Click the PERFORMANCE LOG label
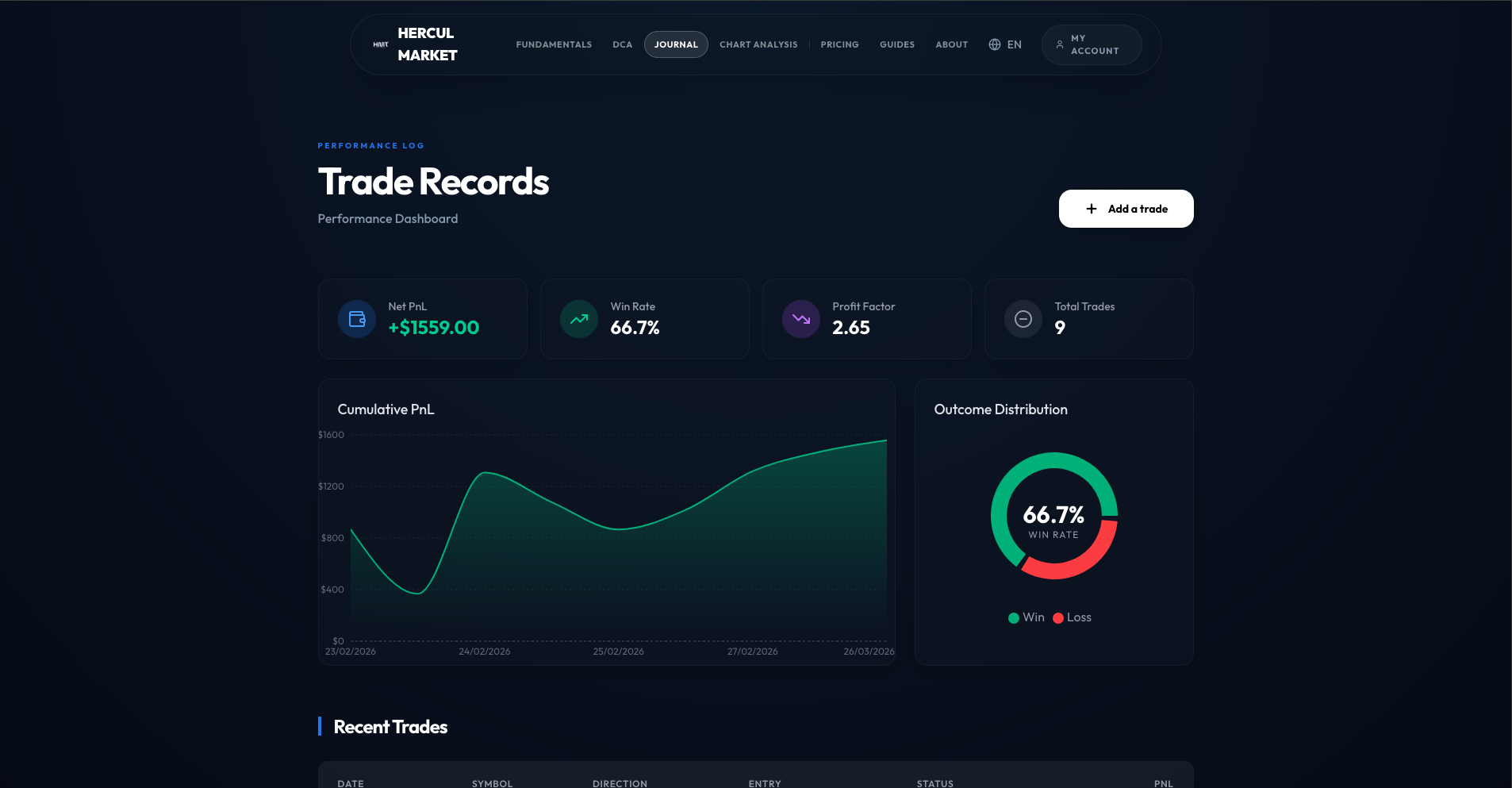Screen dimensions: 1512x788 371,146
